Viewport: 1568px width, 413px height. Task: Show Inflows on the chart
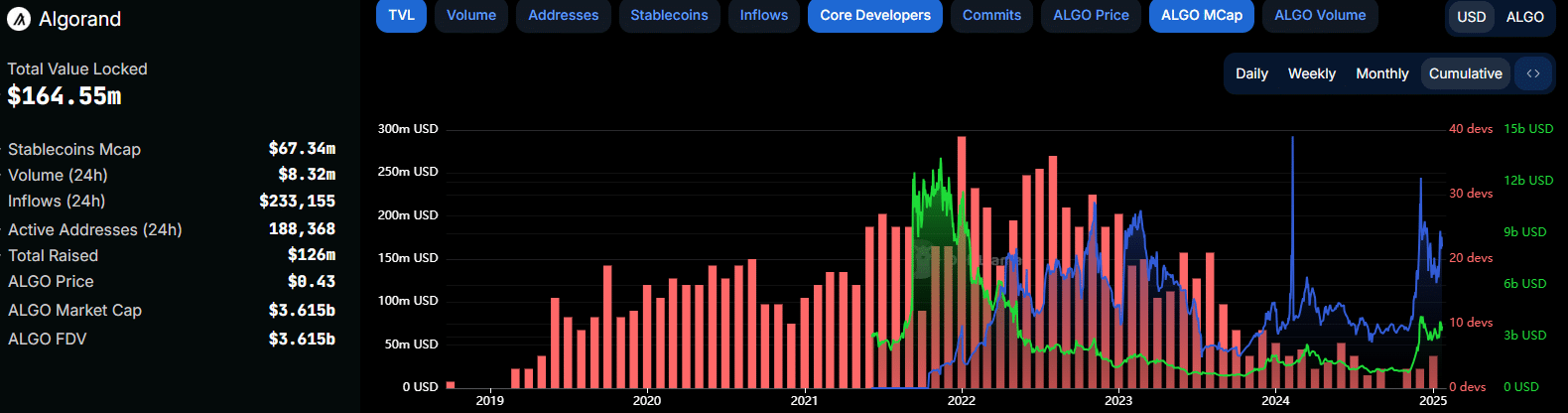click(x=763, y=16)
